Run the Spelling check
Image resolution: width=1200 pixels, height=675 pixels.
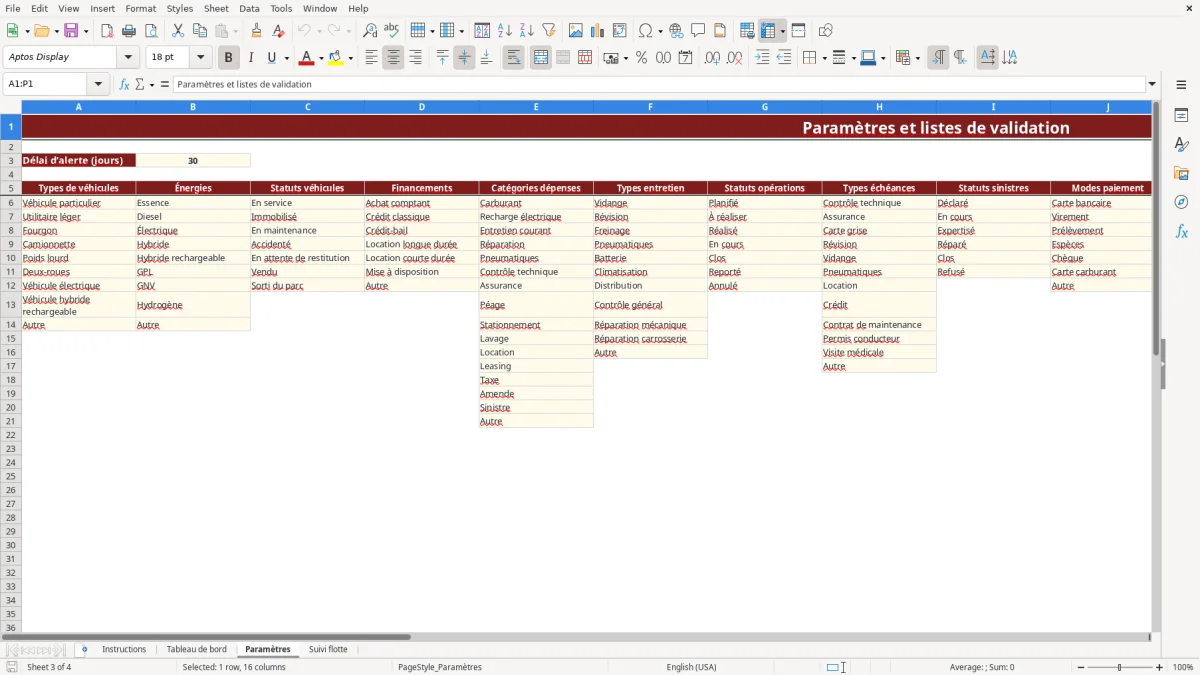[392, 31]
